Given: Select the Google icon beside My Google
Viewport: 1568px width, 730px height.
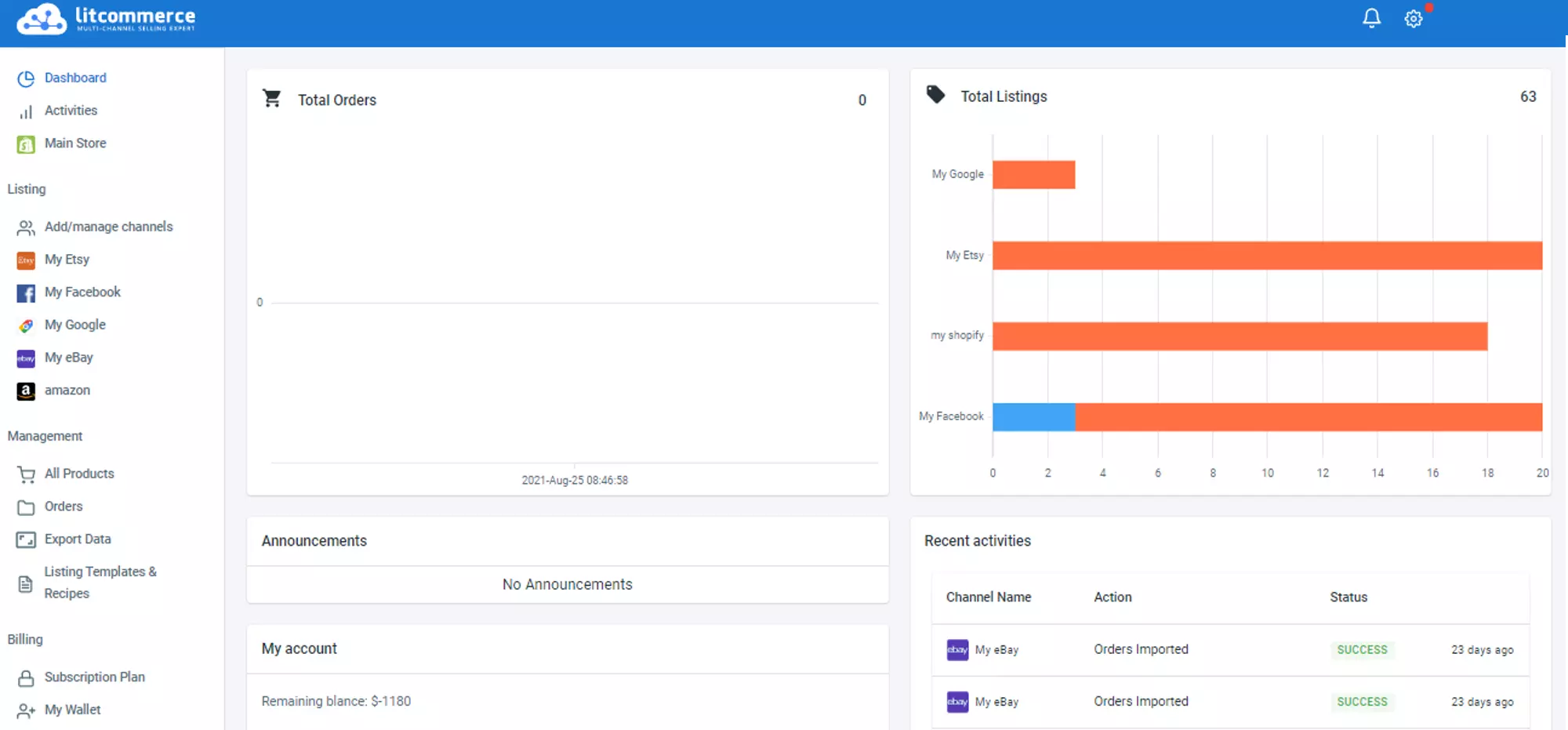Looking at the screenshot, I should (x=25, y=325).
